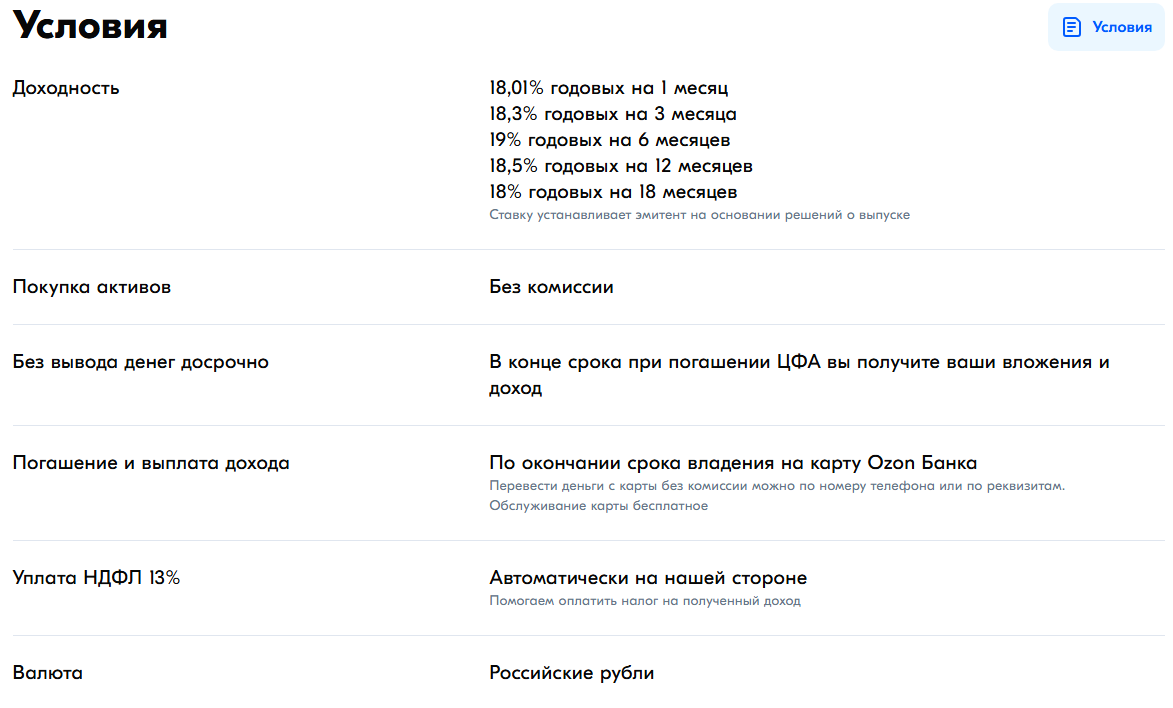This screenshot has width=1173, height=708.
Task: Click the Без вывода денег досрочно label
Action: pyautogui.click(x=141, y=362)
